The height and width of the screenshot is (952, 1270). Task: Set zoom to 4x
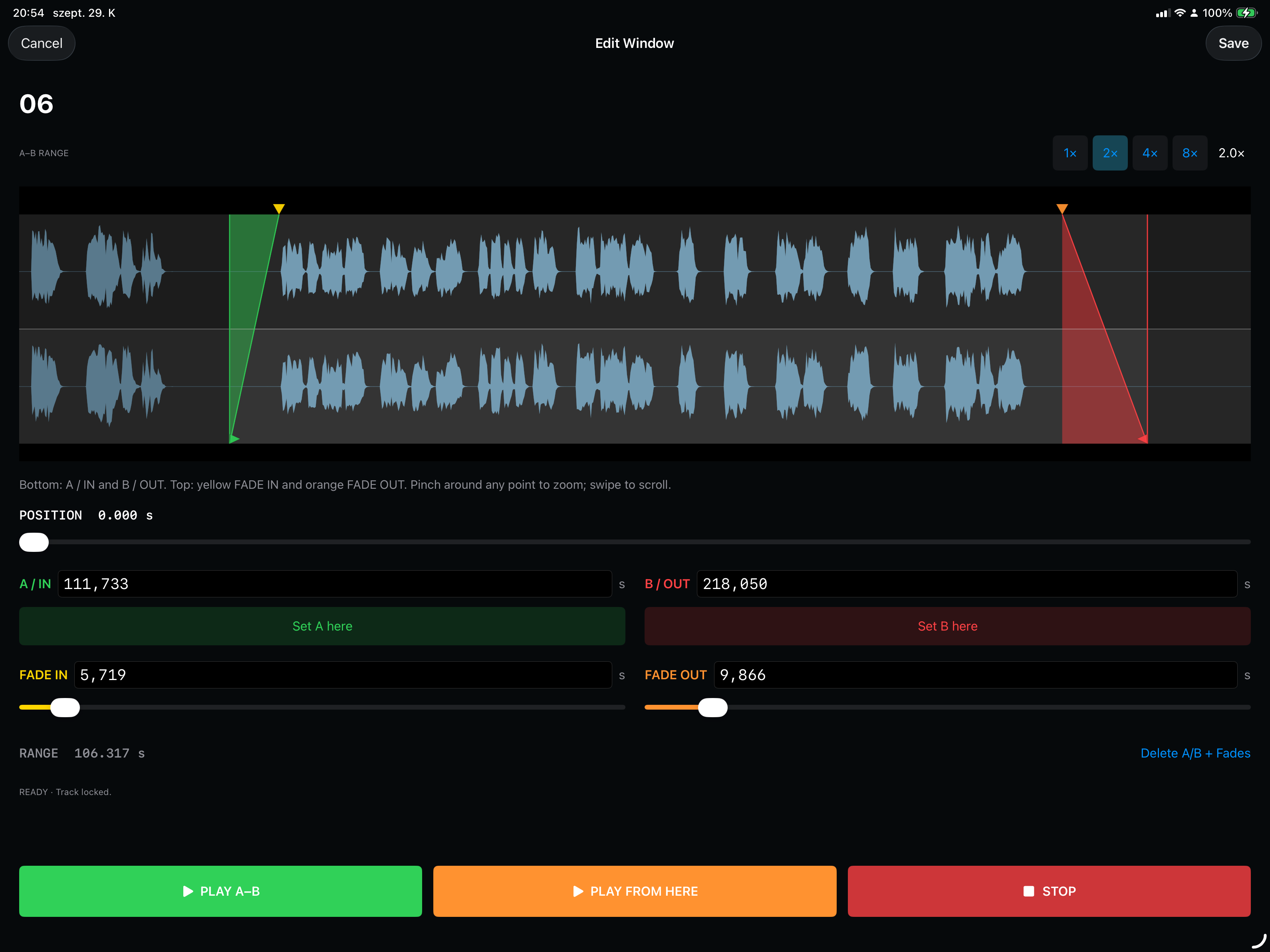pyautogui.click(x=1150, y=153)
